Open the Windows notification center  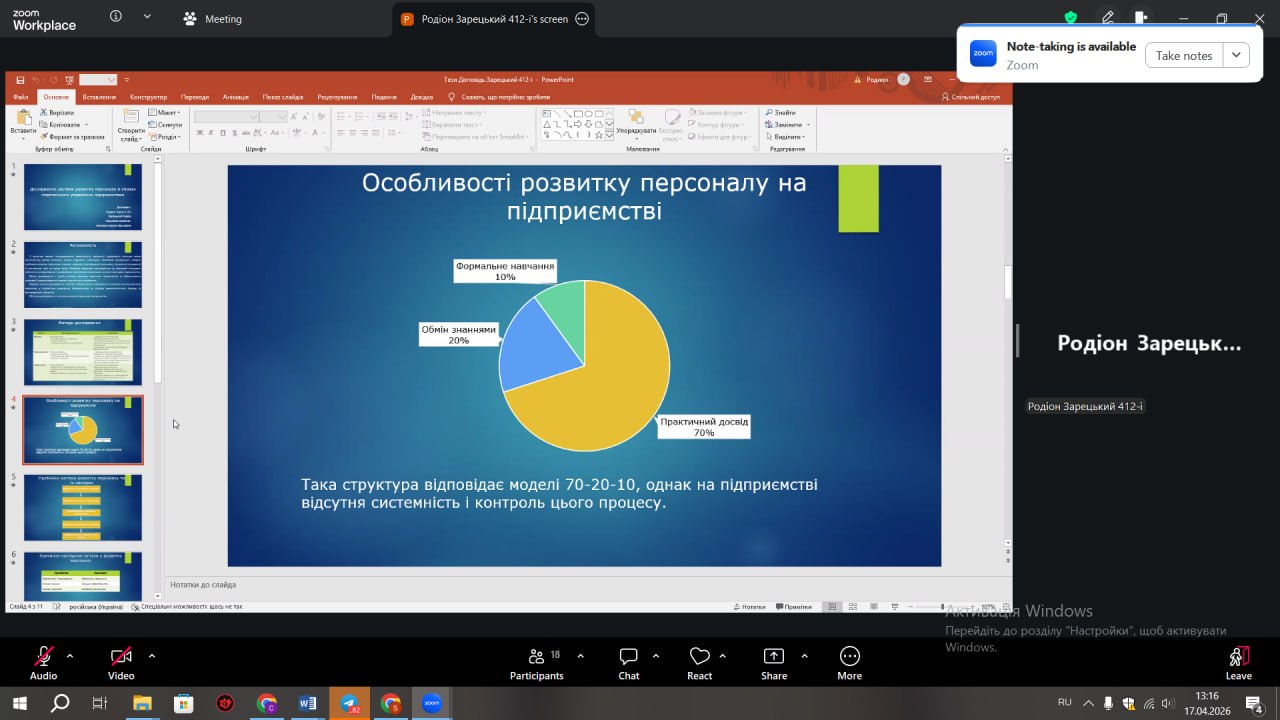[x=1252, y=703]
